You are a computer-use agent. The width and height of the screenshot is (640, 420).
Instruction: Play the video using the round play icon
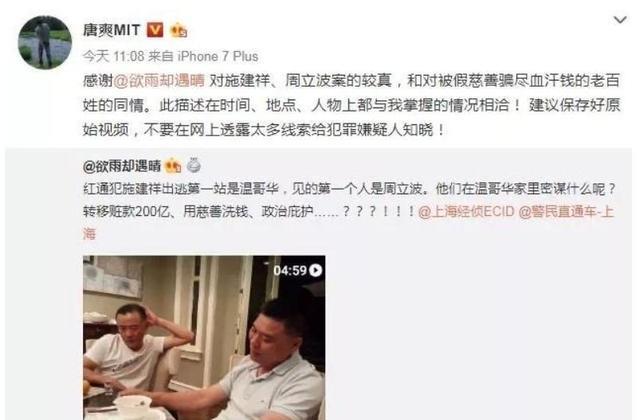316,270
